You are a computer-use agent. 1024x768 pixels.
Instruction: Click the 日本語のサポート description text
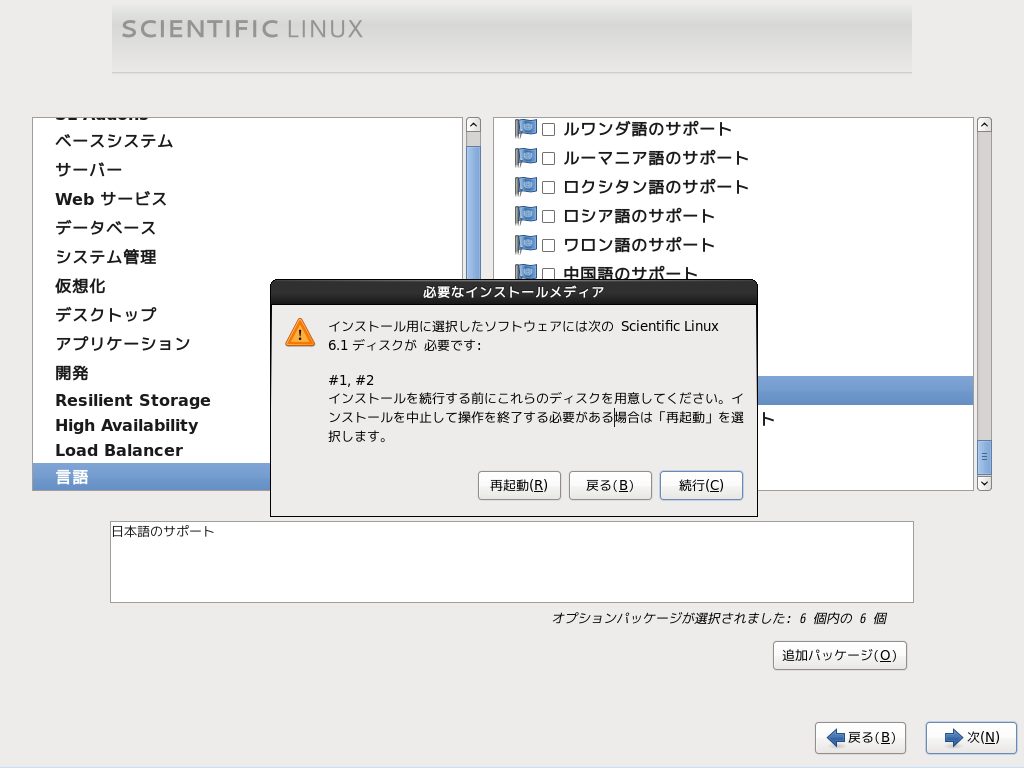pos(163,532)
